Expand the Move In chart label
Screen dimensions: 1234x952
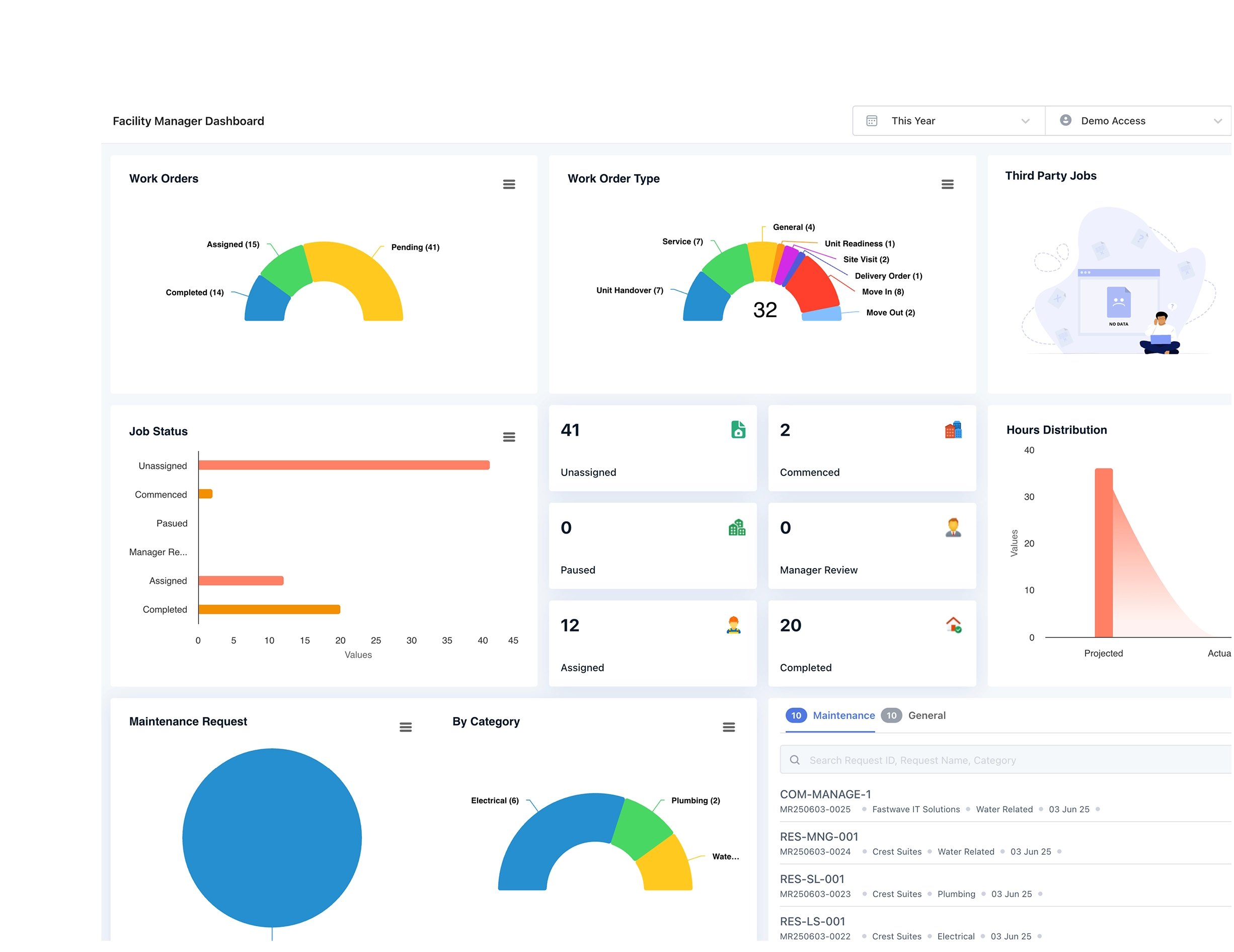(883, 291)
